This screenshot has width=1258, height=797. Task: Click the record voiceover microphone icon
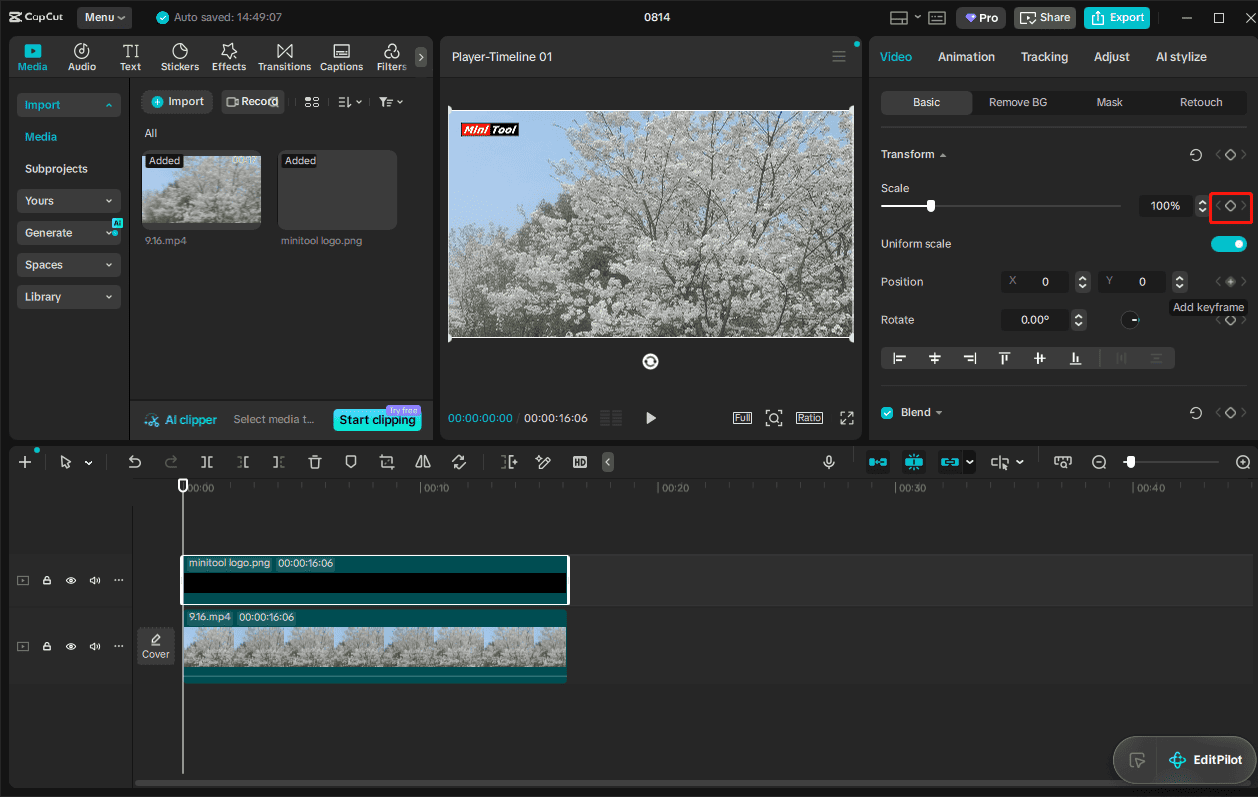(x=829, y=462)
